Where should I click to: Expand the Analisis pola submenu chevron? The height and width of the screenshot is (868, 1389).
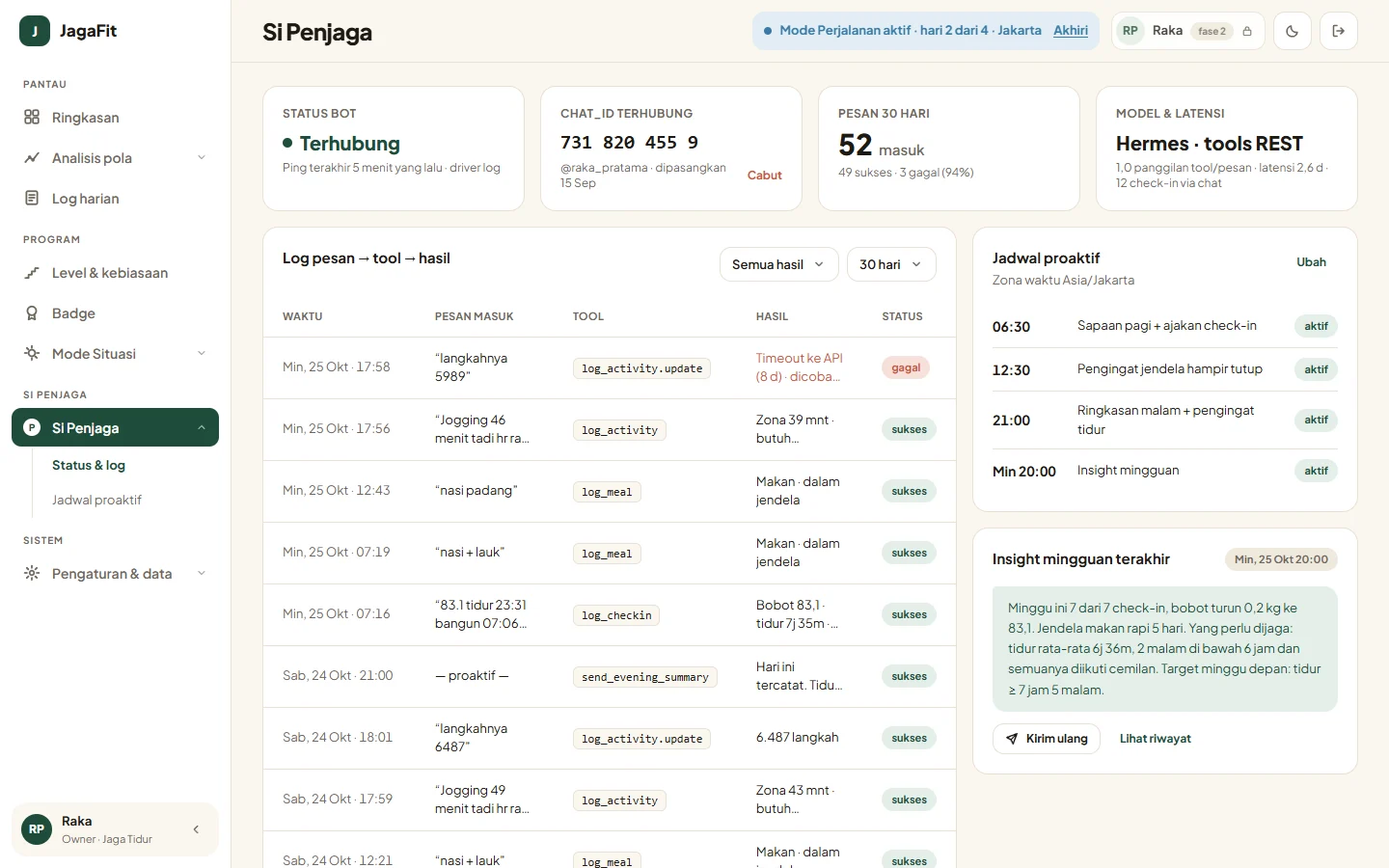tap(202, 158)
